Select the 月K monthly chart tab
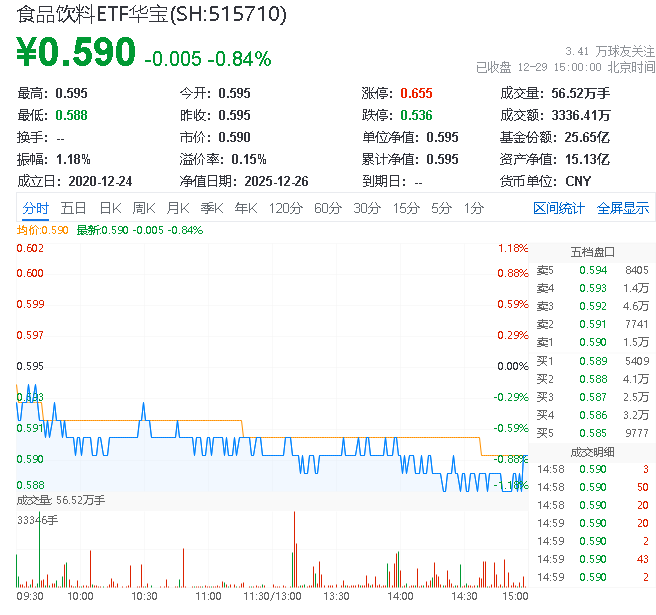The width and height of the screenshot is (656, 615). pos(177,208)
